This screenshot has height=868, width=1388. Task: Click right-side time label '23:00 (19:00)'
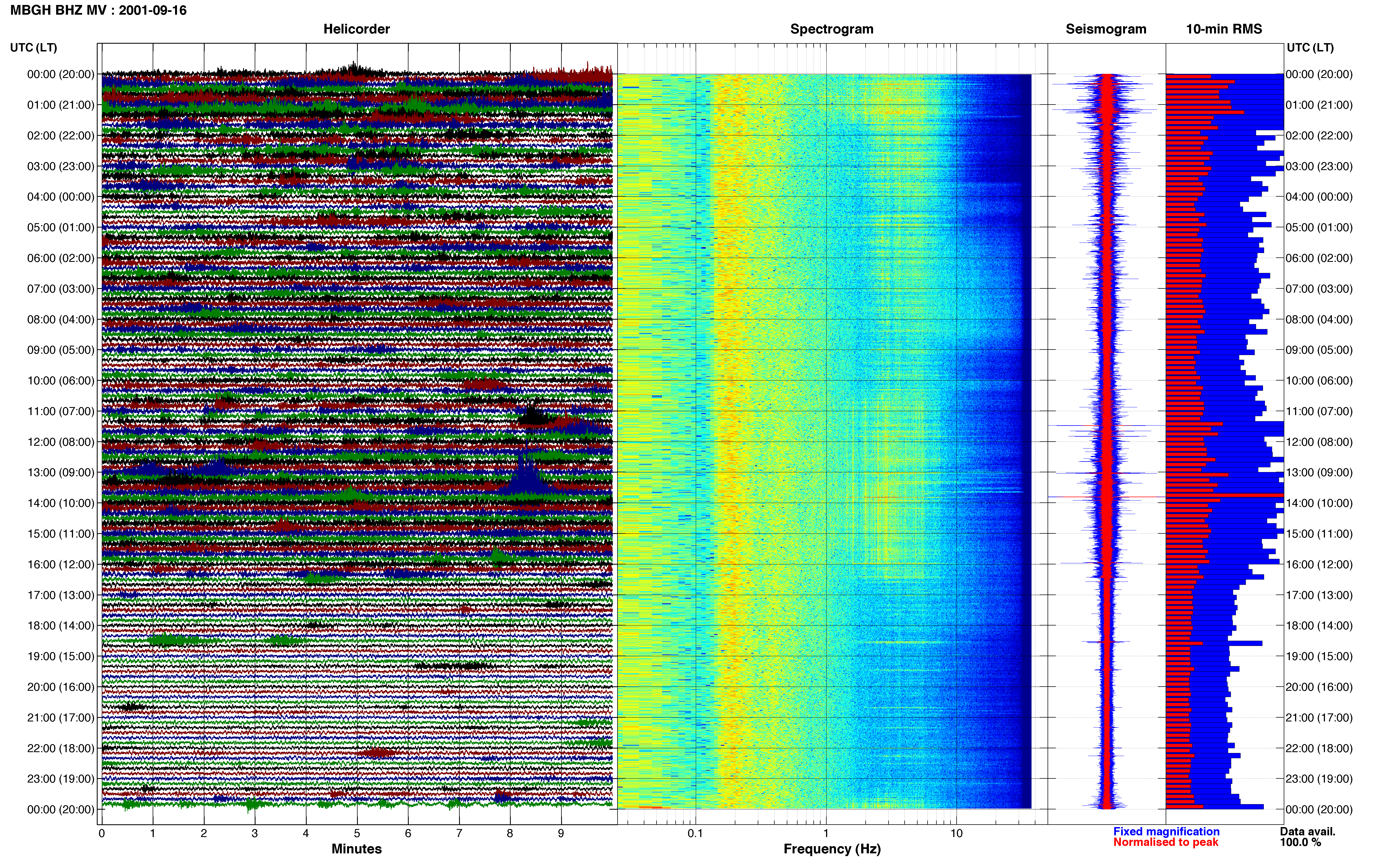click(x=1319, y=778)
